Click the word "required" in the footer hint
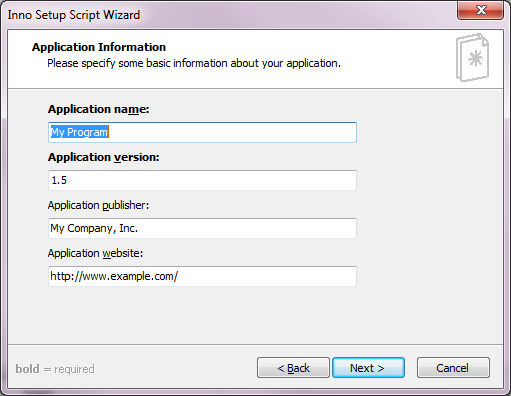 tap(74, 369)
